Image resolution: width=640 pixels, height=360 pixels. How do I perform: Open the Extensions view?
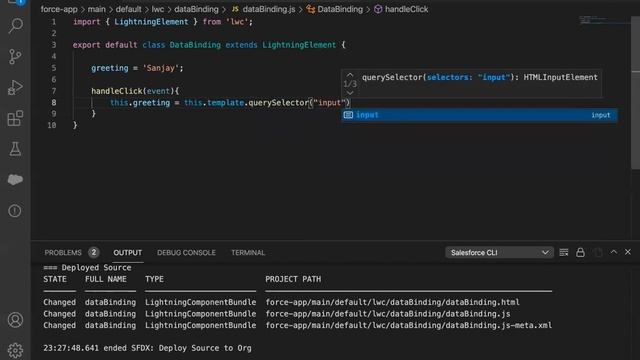15,118
